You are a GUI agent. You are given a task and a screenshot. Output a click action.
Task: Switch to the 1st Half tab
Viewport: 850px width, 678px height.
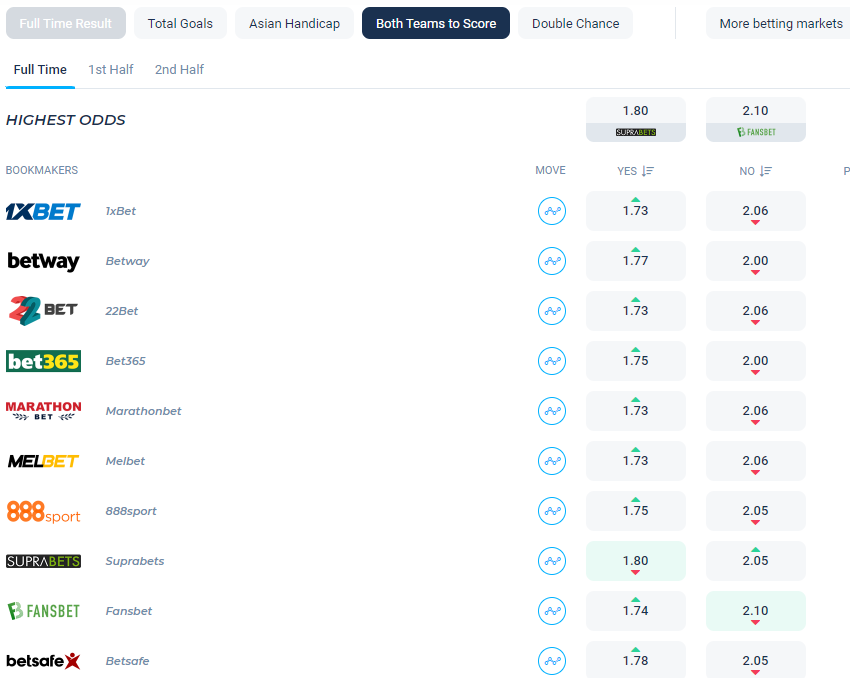pos(110,69)
